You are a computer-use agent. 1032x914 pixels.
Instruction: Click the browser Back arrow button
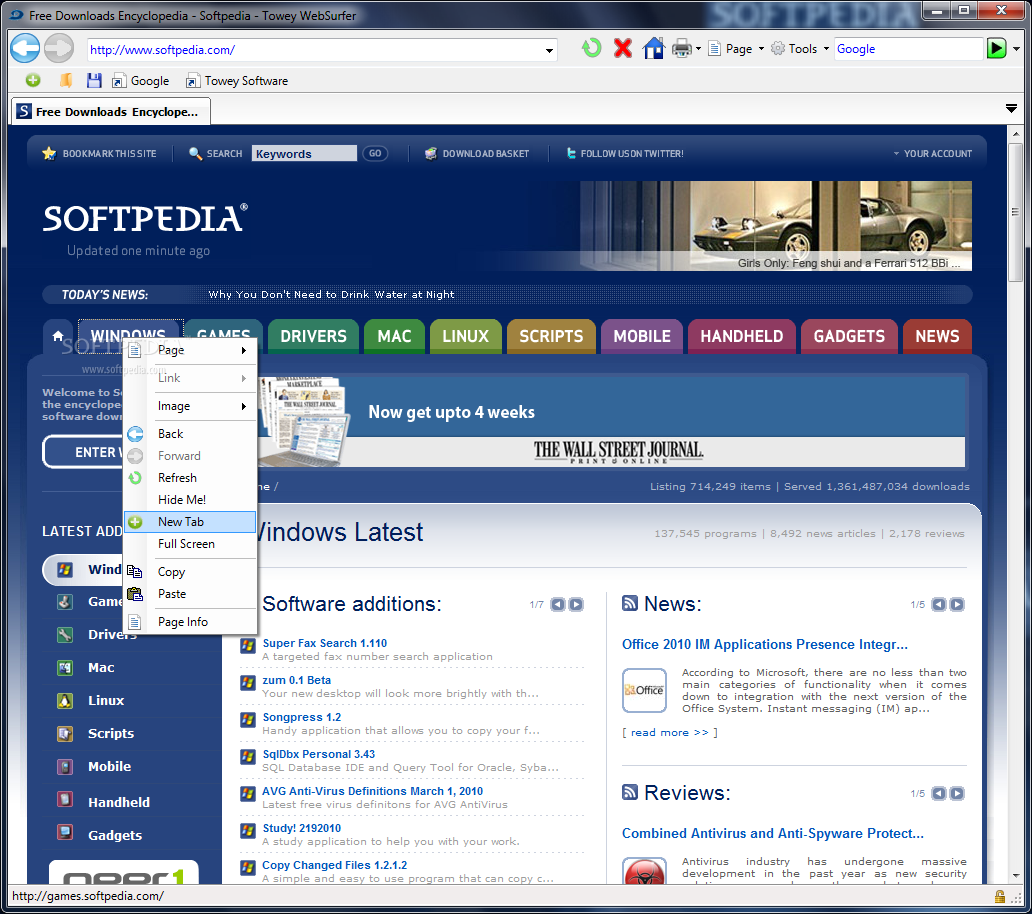pos(25,48)
